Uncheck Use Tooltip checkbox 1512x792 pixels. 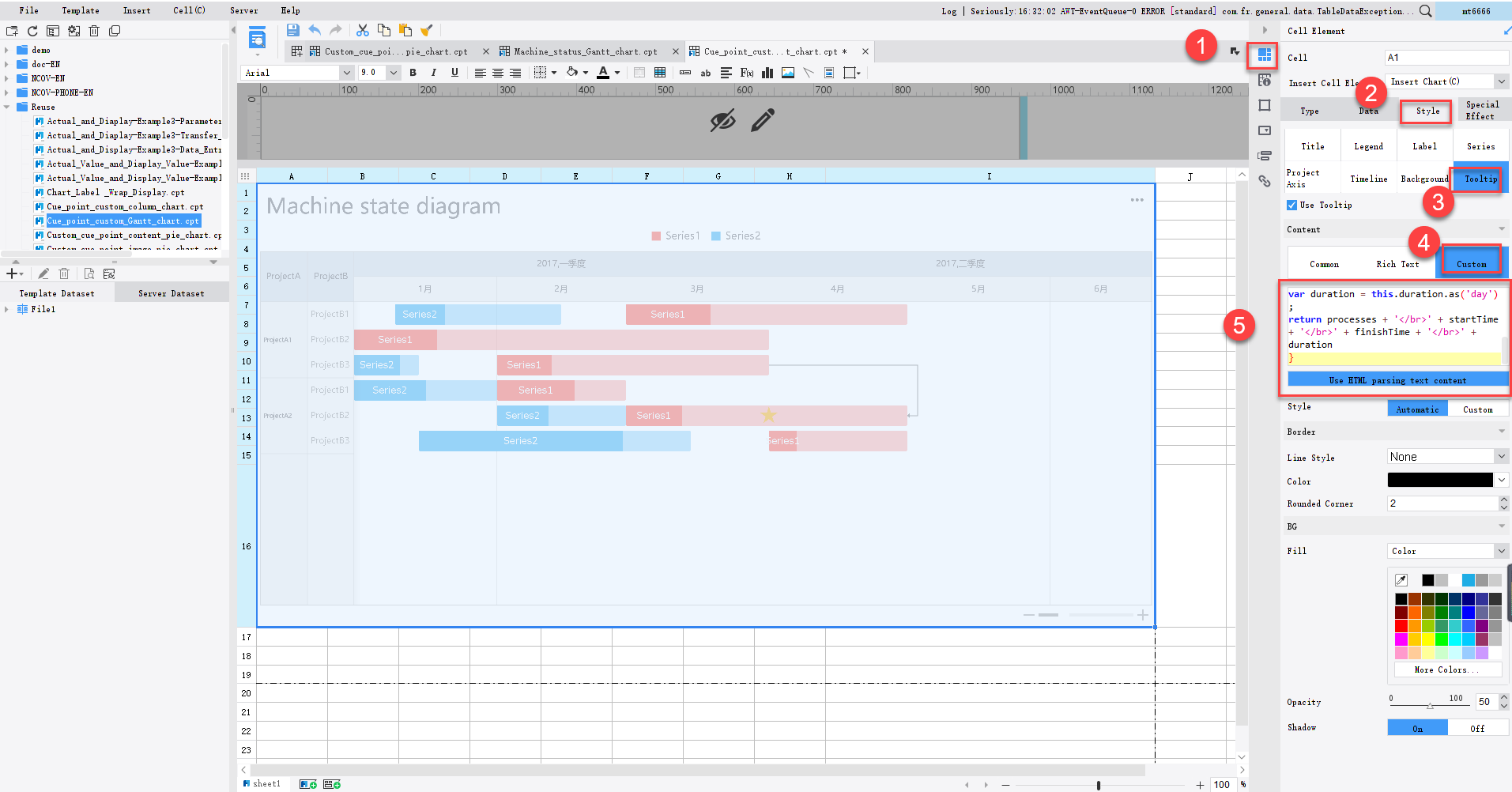[1291, 206]
